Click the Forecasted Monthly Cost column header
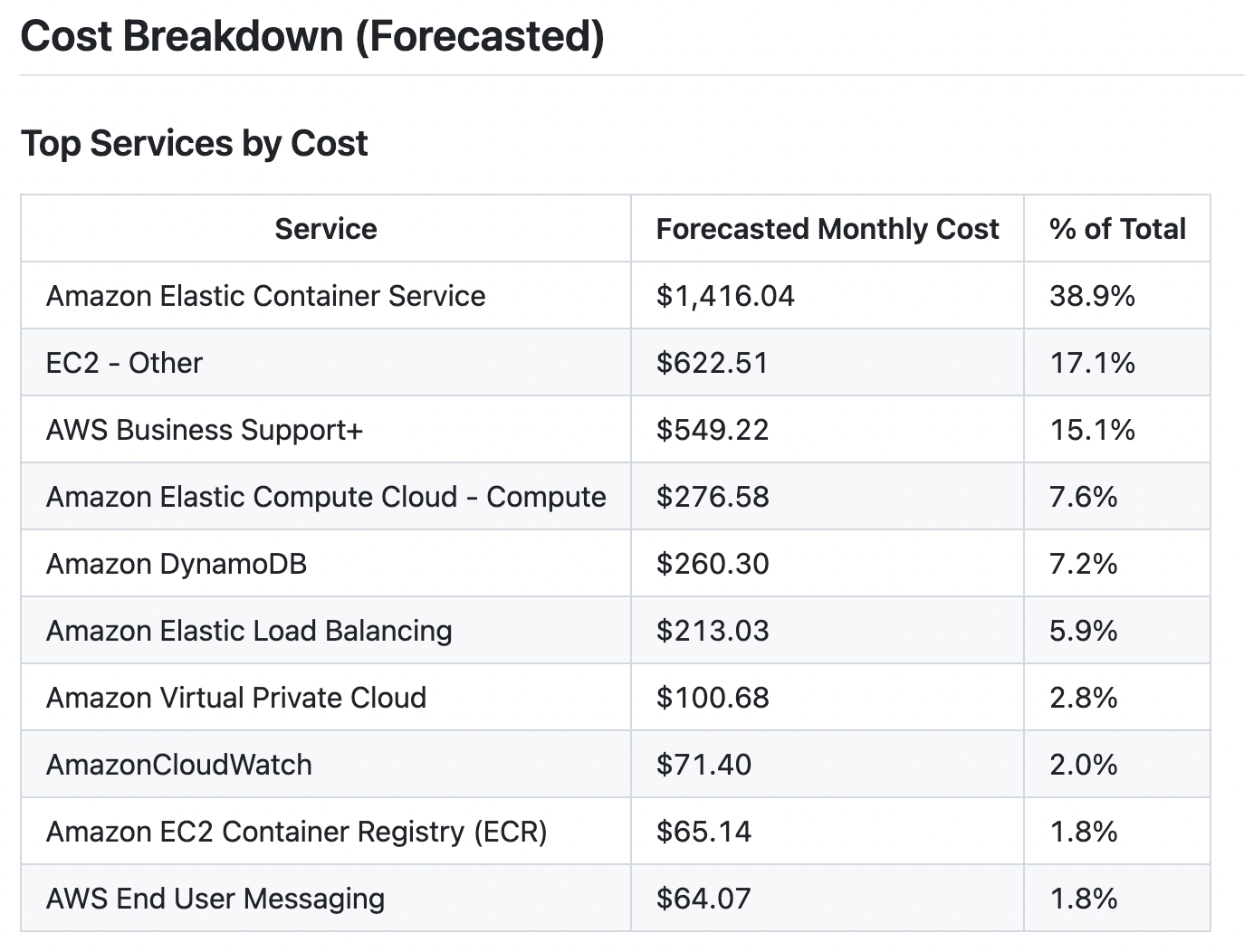 [x=828, y=229]
